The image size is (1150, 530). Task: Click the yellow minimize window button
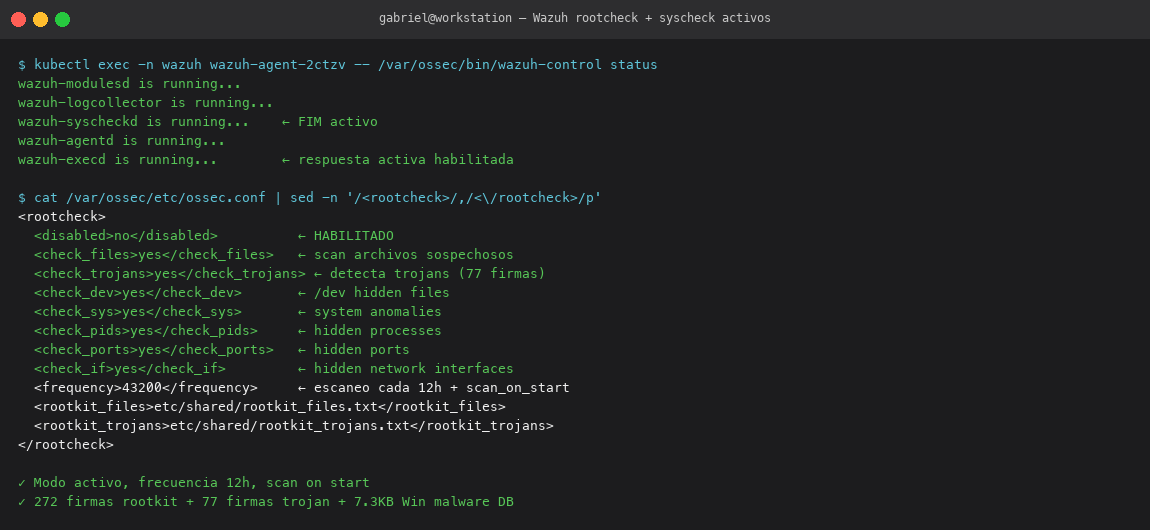(x=40, y=19)
